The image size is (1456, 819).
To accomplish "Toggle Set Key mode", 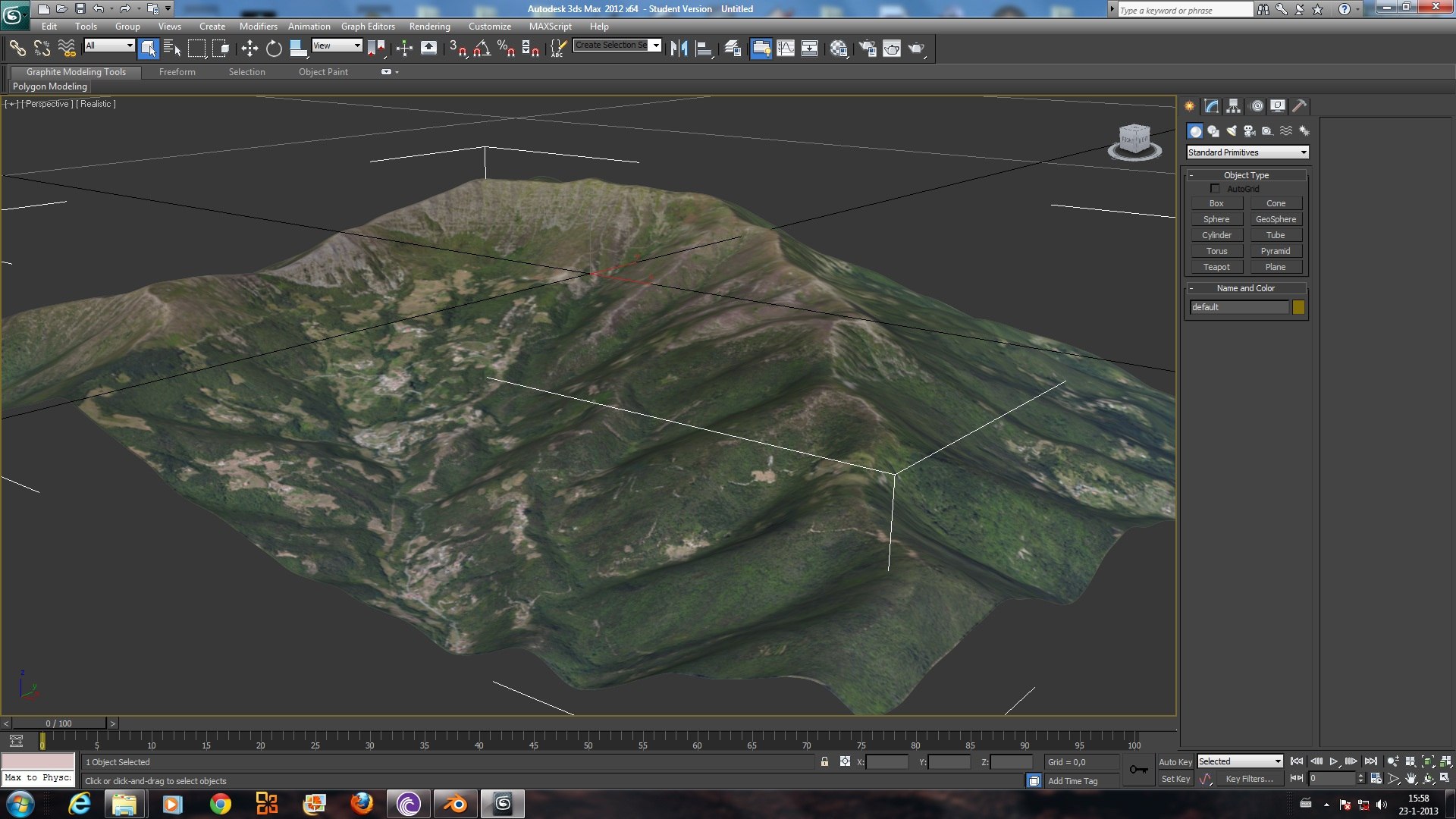I will pos(1175,779).
